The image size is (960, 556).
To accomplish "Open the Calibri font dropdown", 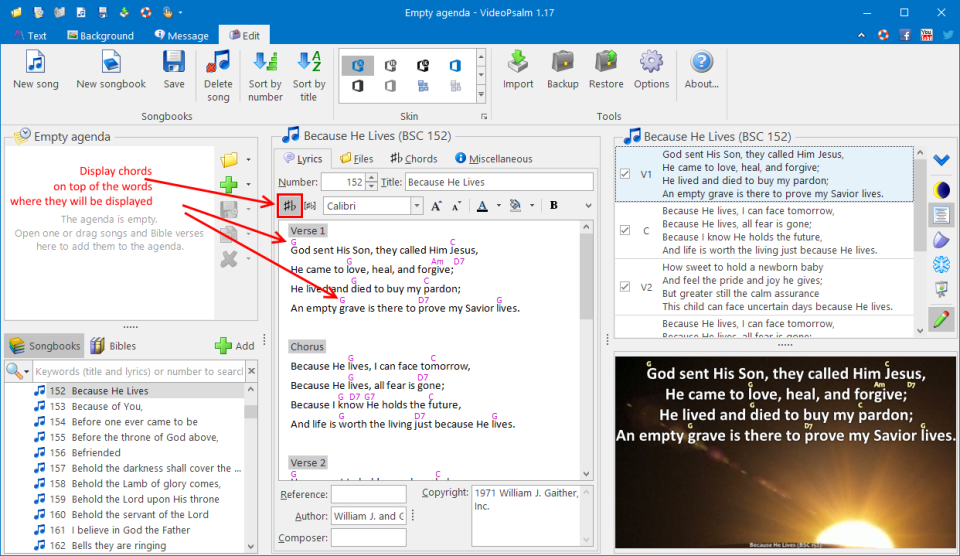I will coord(416,206).
